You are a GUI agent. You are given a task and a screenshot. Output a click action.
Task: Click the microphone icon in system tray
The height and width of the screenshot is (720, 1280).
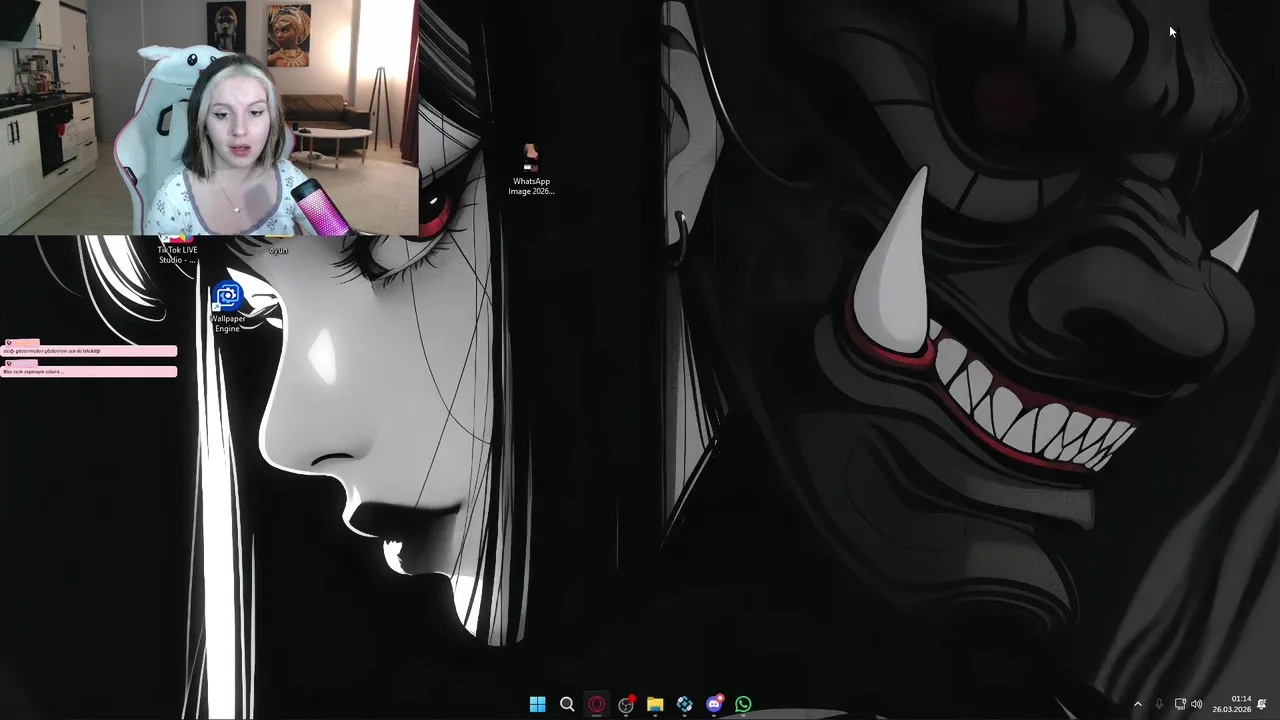coord(1159,704)
